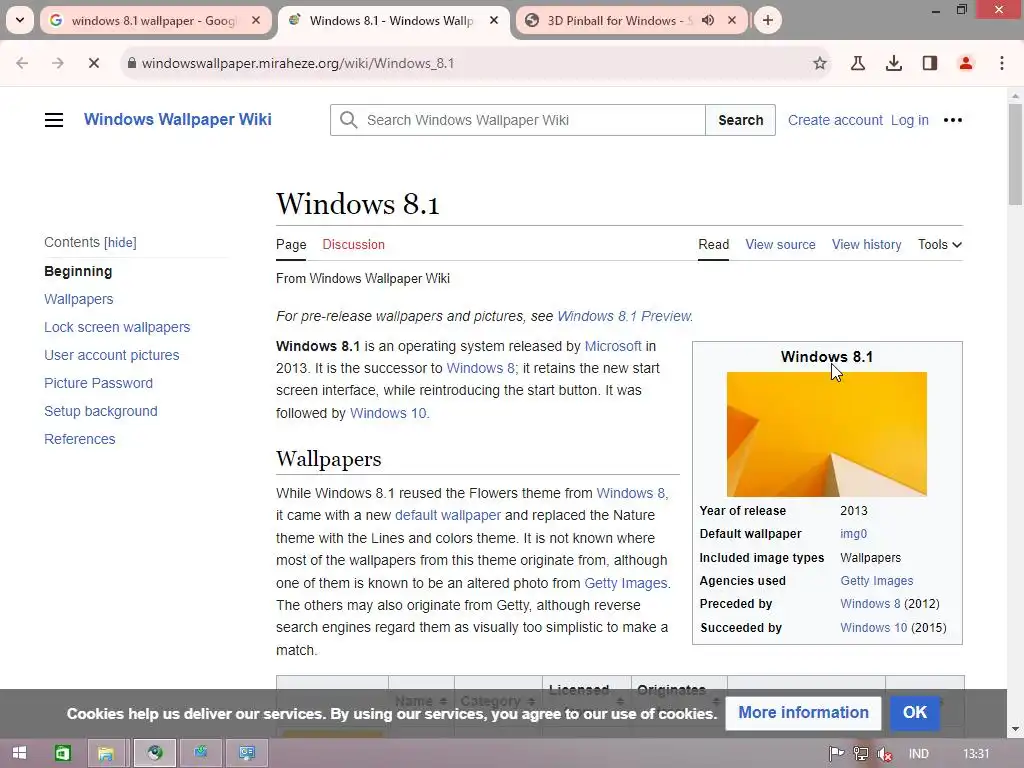Open File Explorer from the taskbar
This screenshot has width=1024, height=768.
106,754
